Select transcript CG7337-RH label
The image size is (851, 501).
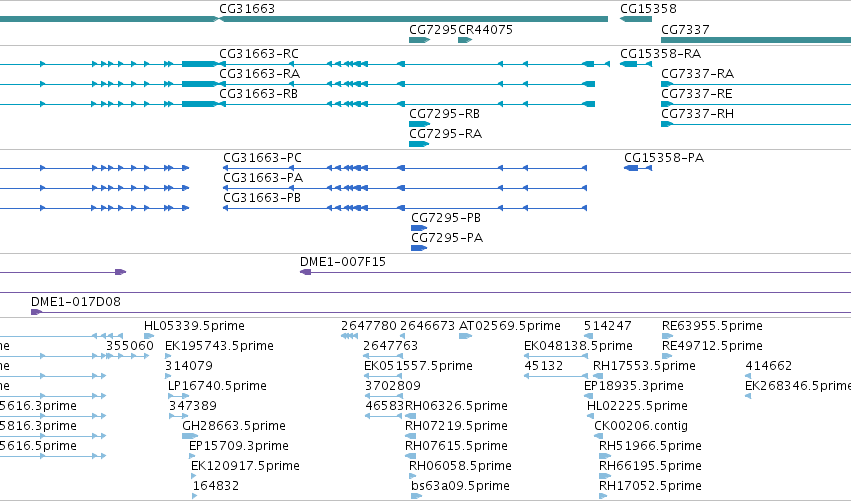point(697,114)
